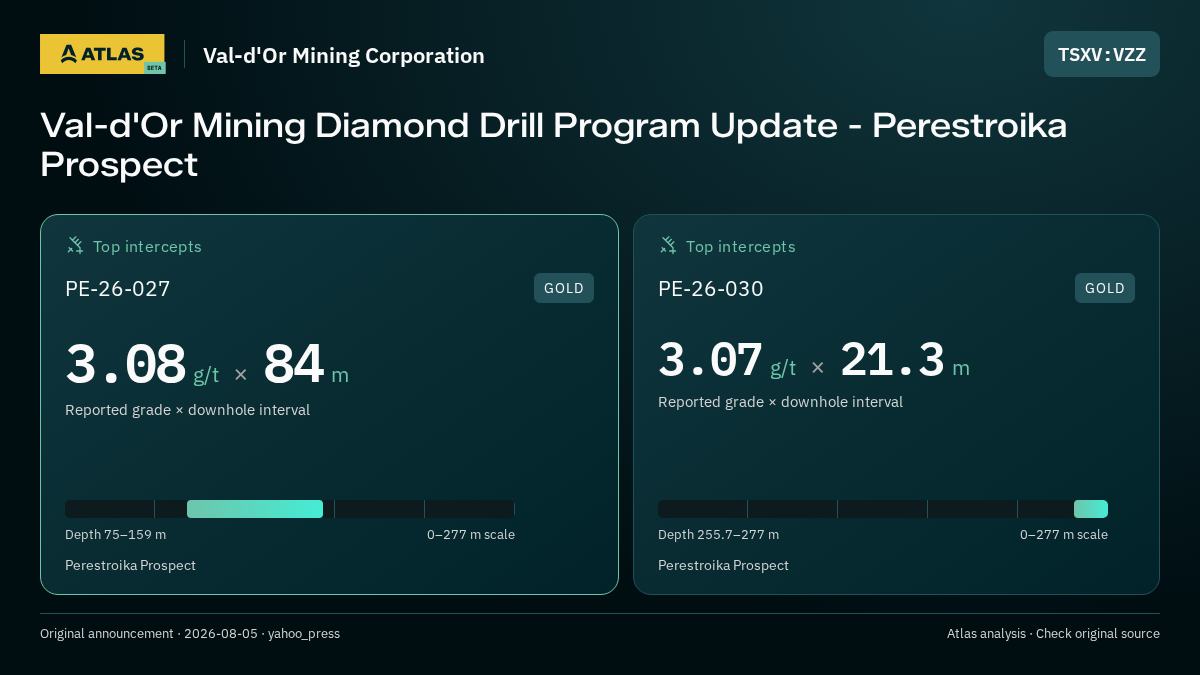Click 'Perestroika Prospect' in PE-26-027 card
The width and height of the screenshot is (1200, 675).
[131, 566]
